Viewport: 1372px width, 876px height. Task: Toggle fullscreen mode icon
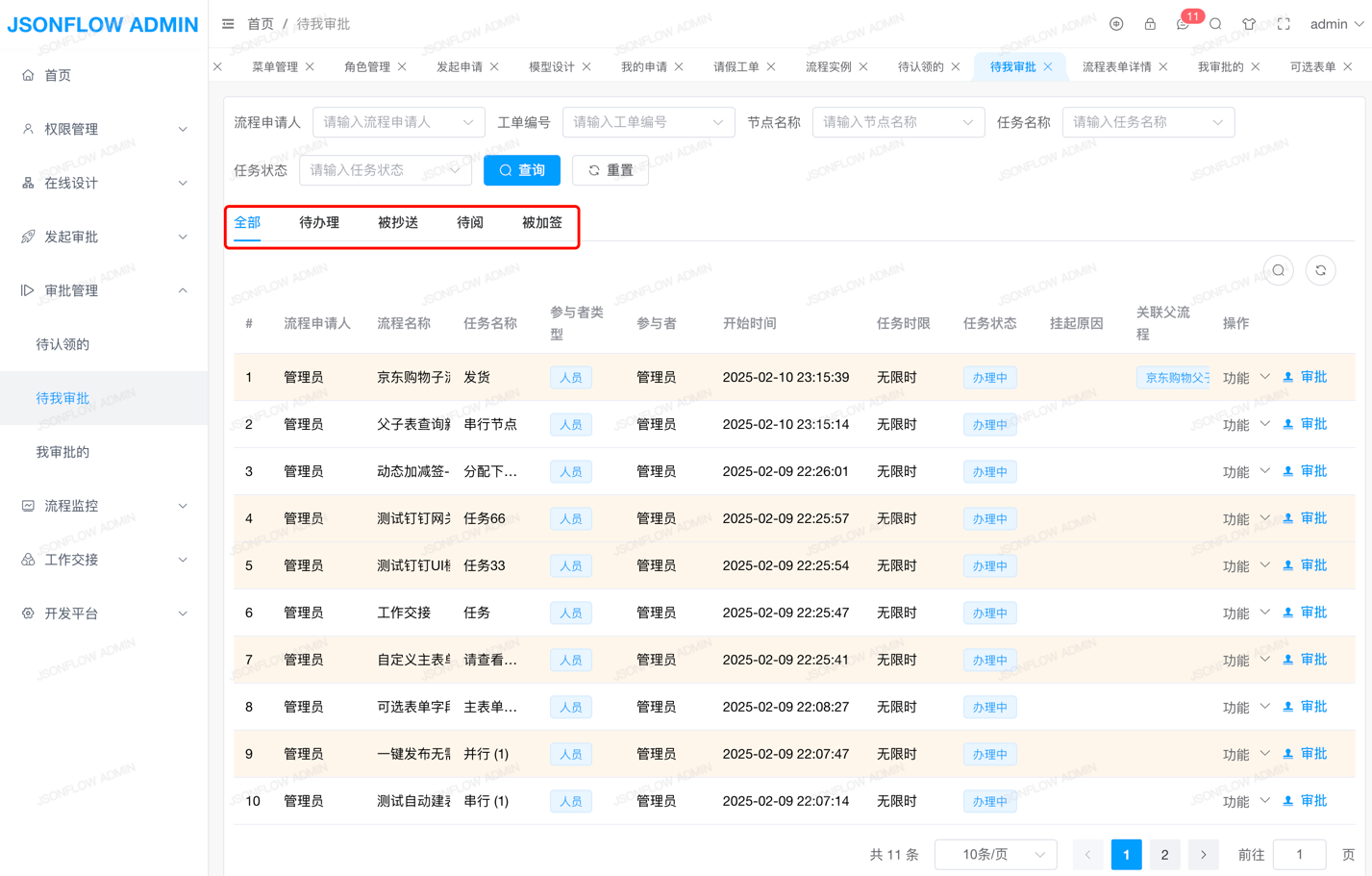[x=1284, y=24]
